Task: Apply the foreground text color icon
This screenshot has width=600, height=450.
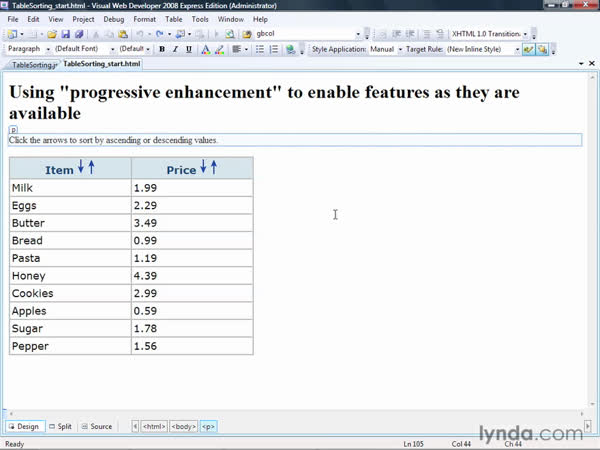Action: (x=206, y=48)
